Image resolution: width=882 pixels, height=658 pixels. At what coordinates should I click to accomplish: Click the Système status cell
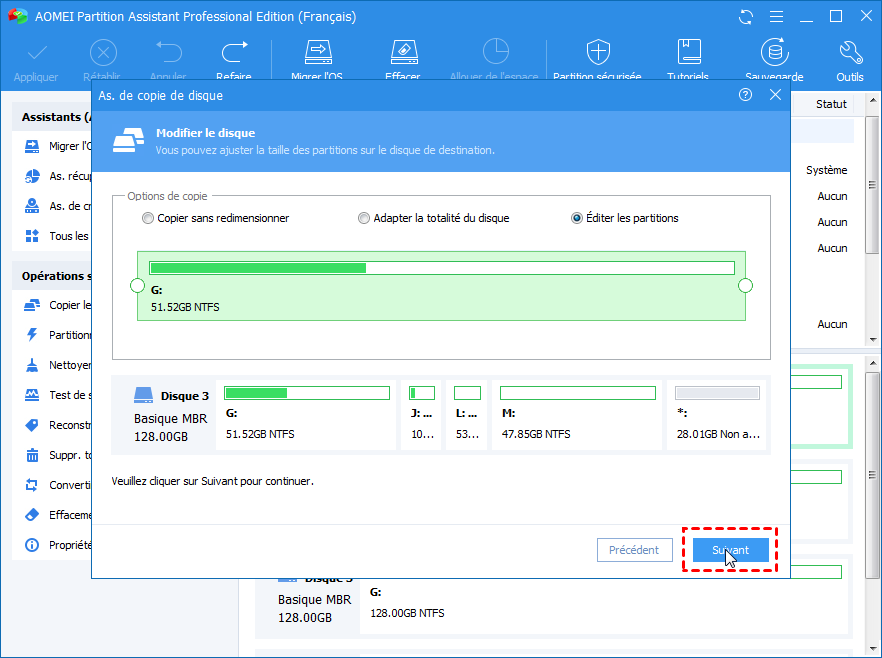pos(826,170)
